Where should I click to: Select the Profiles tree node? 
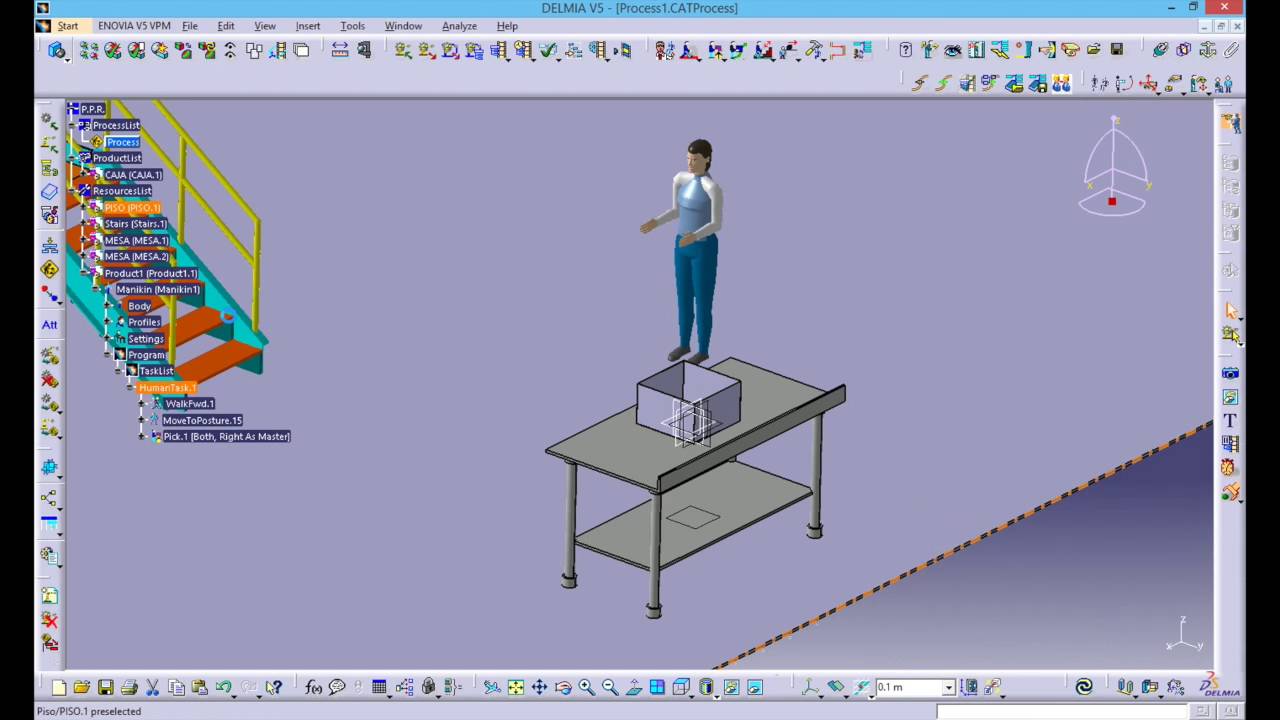point(144,322)
